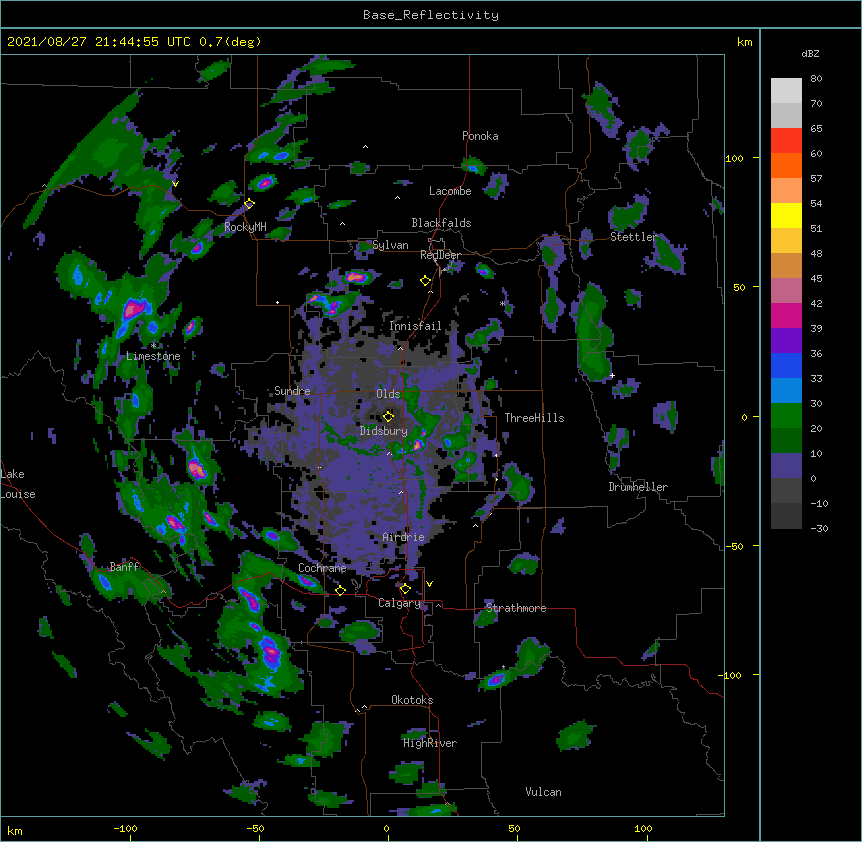Click the Calgary city label
This screenshot has width=862, height=842.
(400, 603)
